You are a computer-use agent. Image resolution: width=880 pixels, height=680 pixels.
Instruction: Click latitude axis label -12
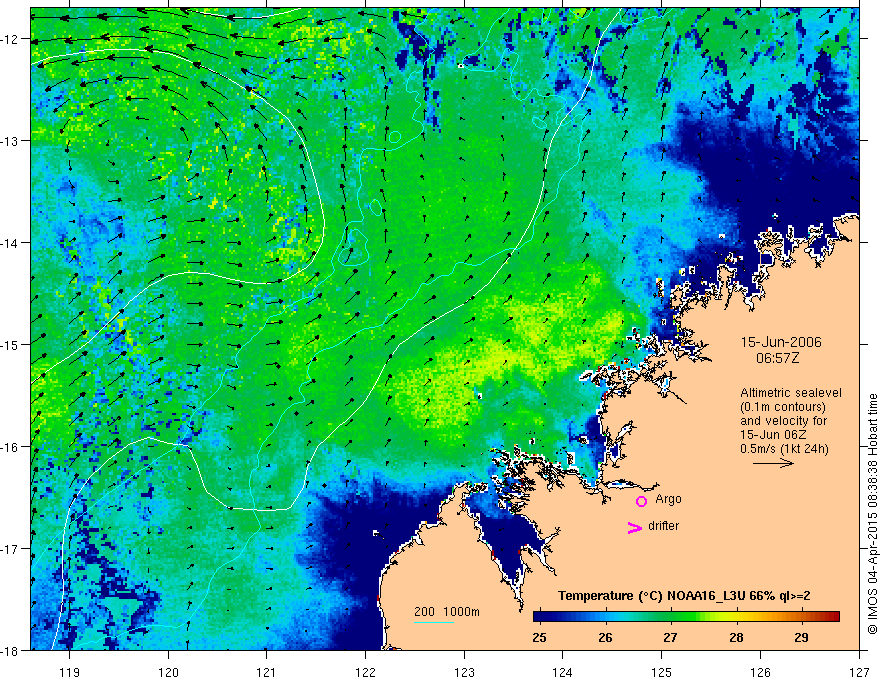[10, 39]
